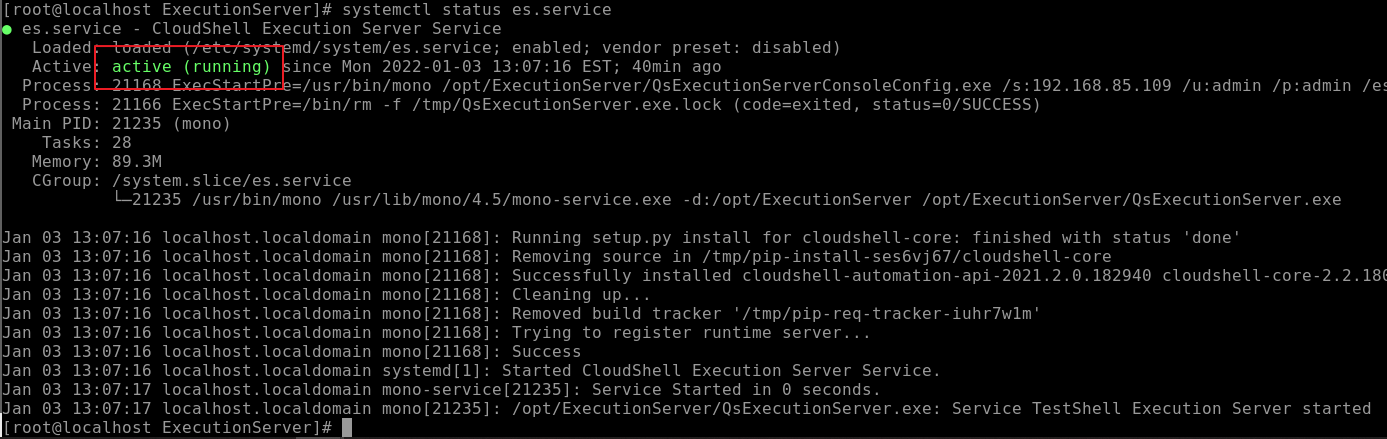Image resolution: width=1387 pixels, height=439 pixels.
Task: Click the green status dot beside es.service
Action: point(10,29)
